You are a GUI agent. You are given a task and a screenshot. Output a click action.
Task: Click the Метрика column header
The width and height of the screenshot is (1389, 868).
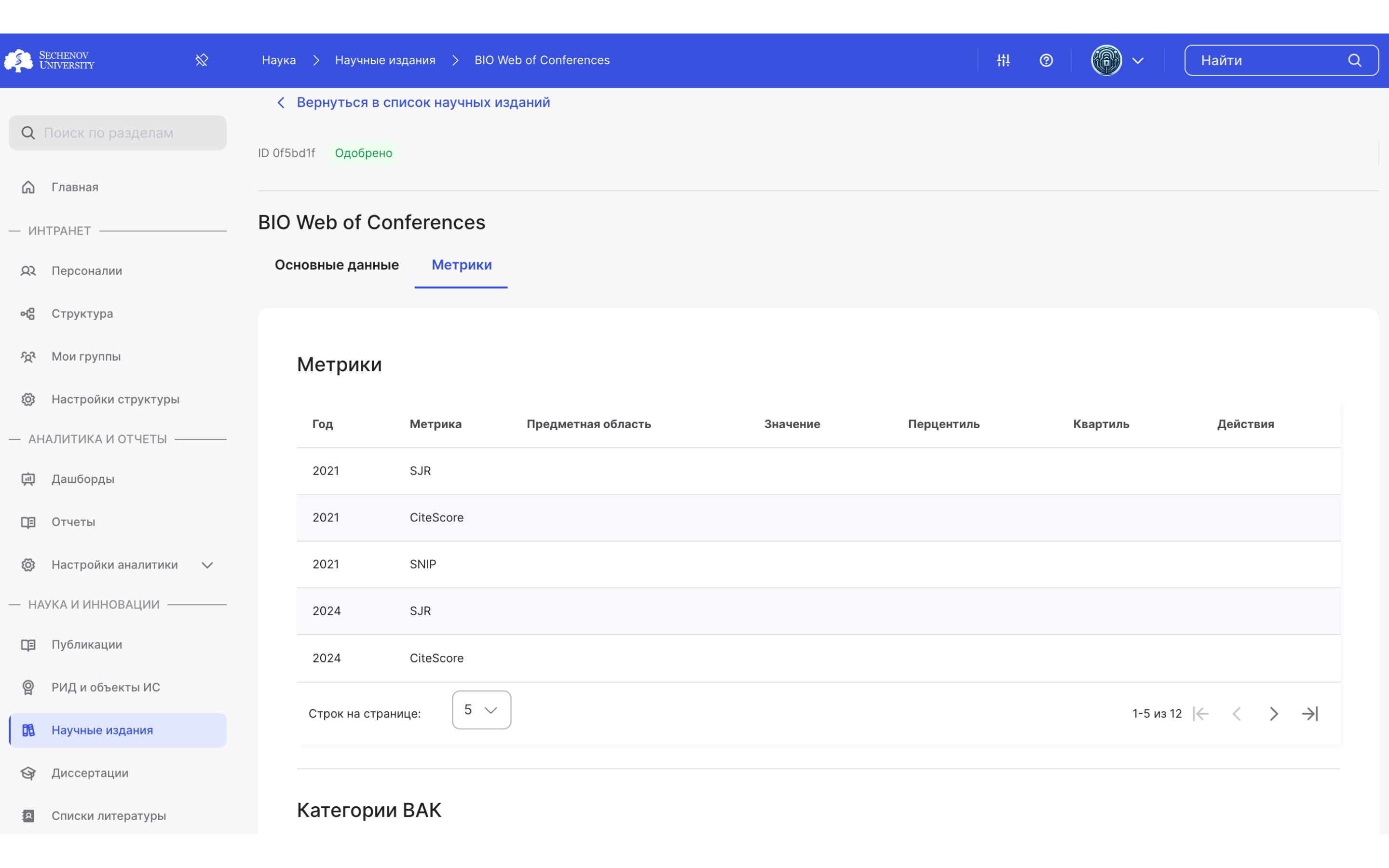[436, 424]
